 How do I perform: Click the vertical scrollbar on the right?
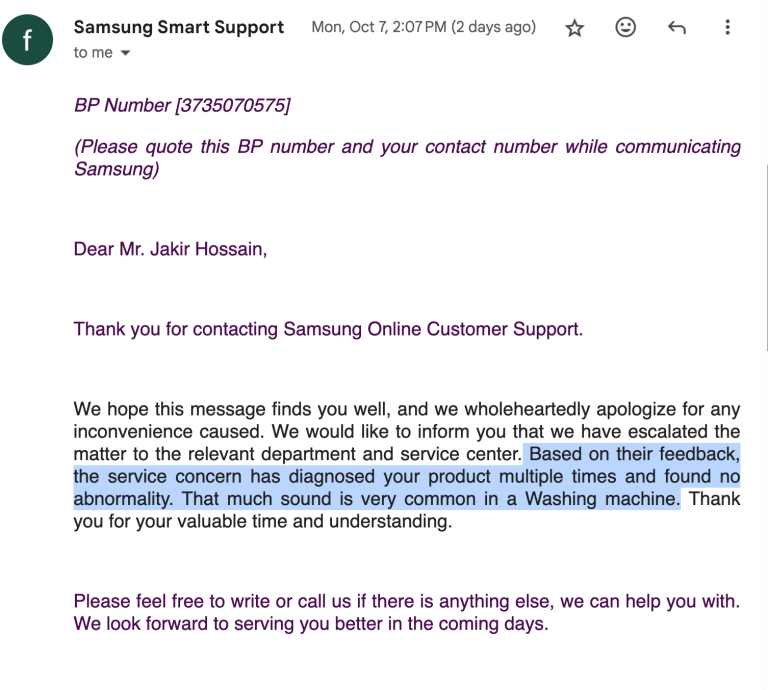[x=766, y=256]
